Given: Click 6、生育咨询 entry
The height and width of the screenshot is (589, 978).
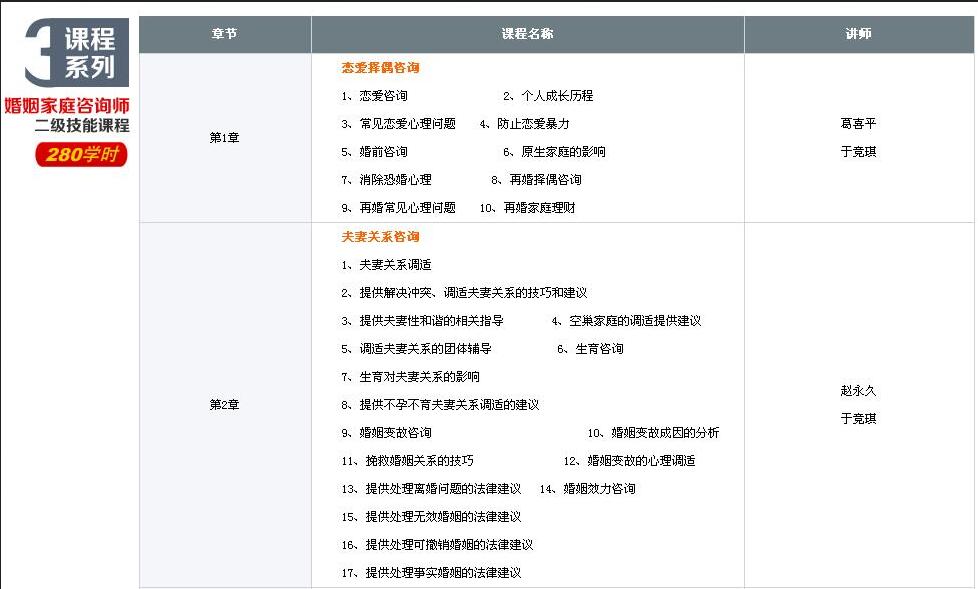Looking at the screenshot, I should [x=590, y=349].
